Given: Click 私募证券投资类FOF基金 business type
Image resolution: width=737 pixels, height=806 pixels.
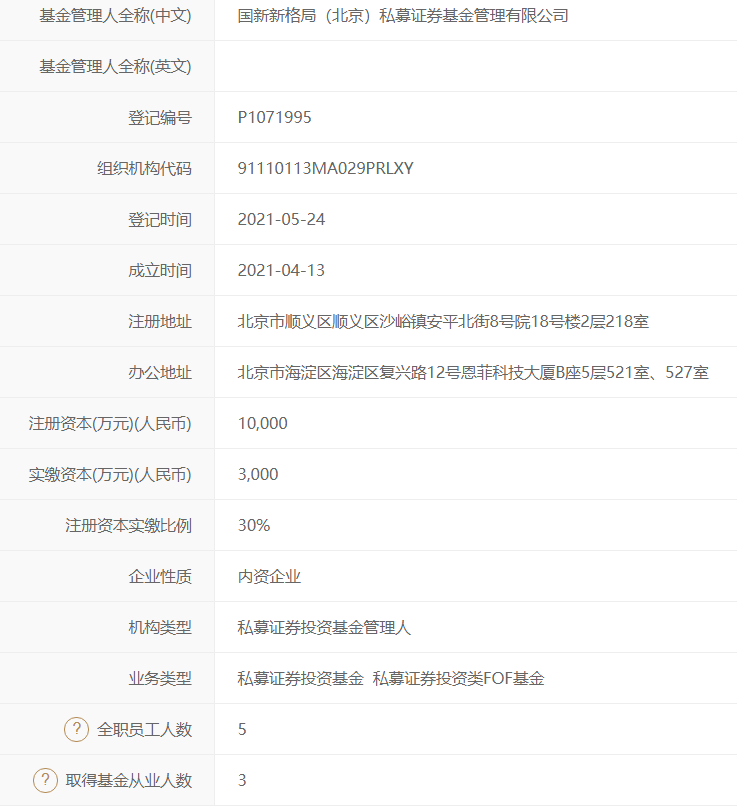Looking at the screenshot, I should coord(458,678).
